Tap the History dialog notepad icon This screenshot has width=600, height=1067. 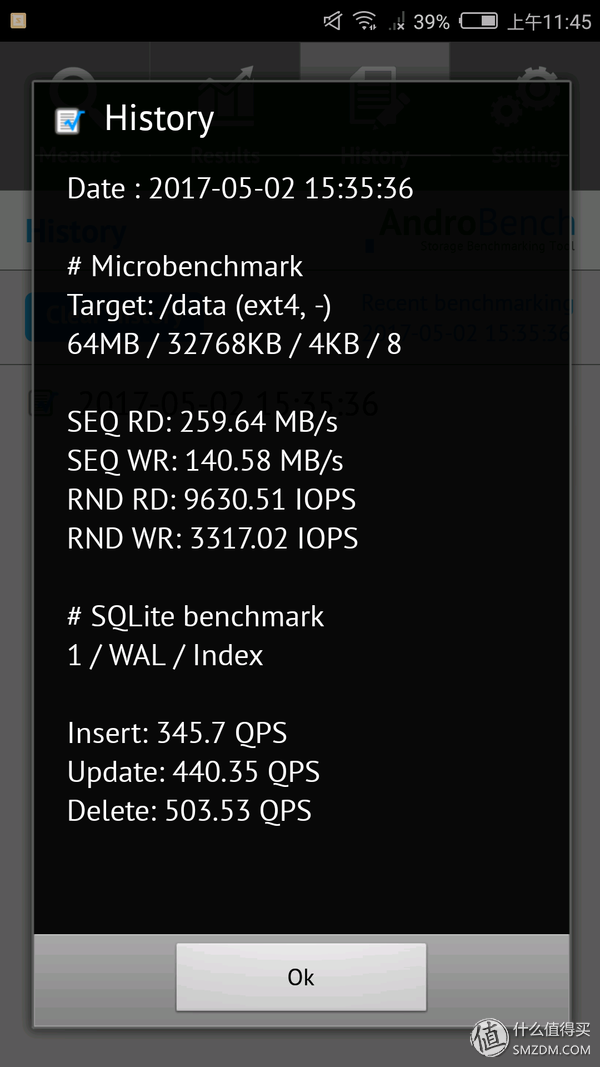click(69, 120)
